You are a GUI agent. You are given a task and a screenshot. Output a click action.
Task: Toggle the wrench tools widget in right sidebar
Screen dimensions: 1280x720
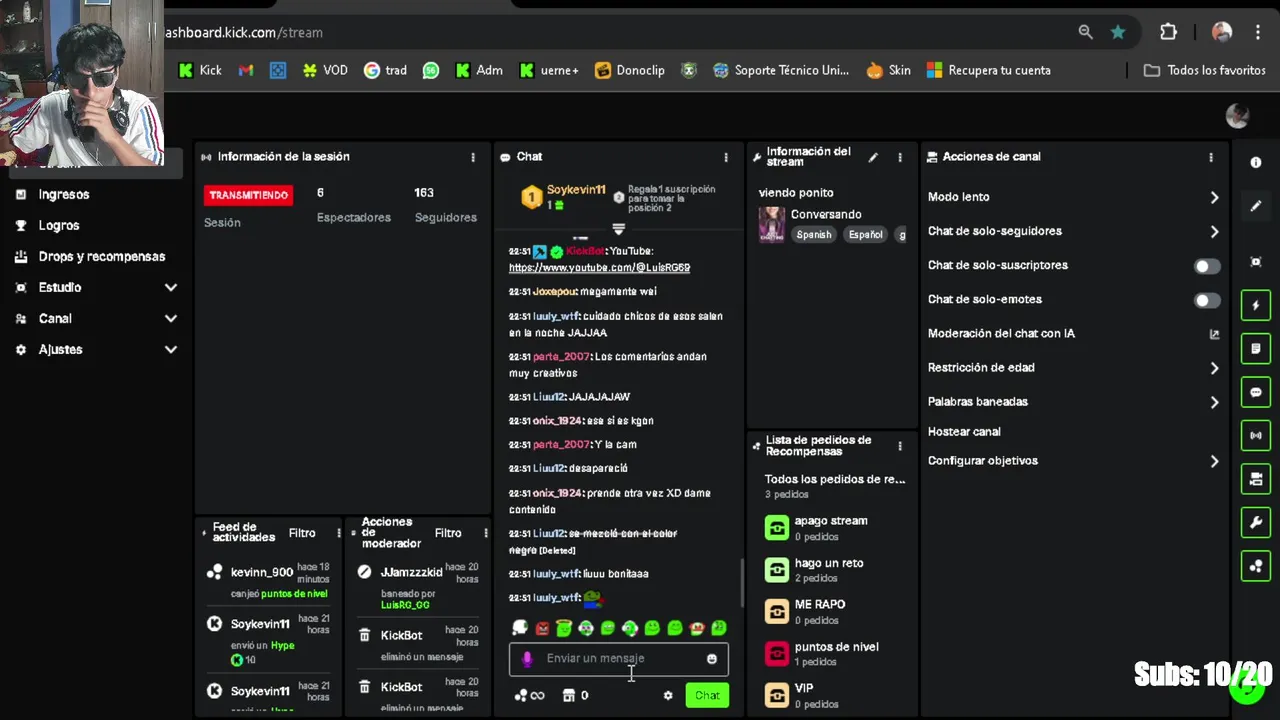[1256, 522]
